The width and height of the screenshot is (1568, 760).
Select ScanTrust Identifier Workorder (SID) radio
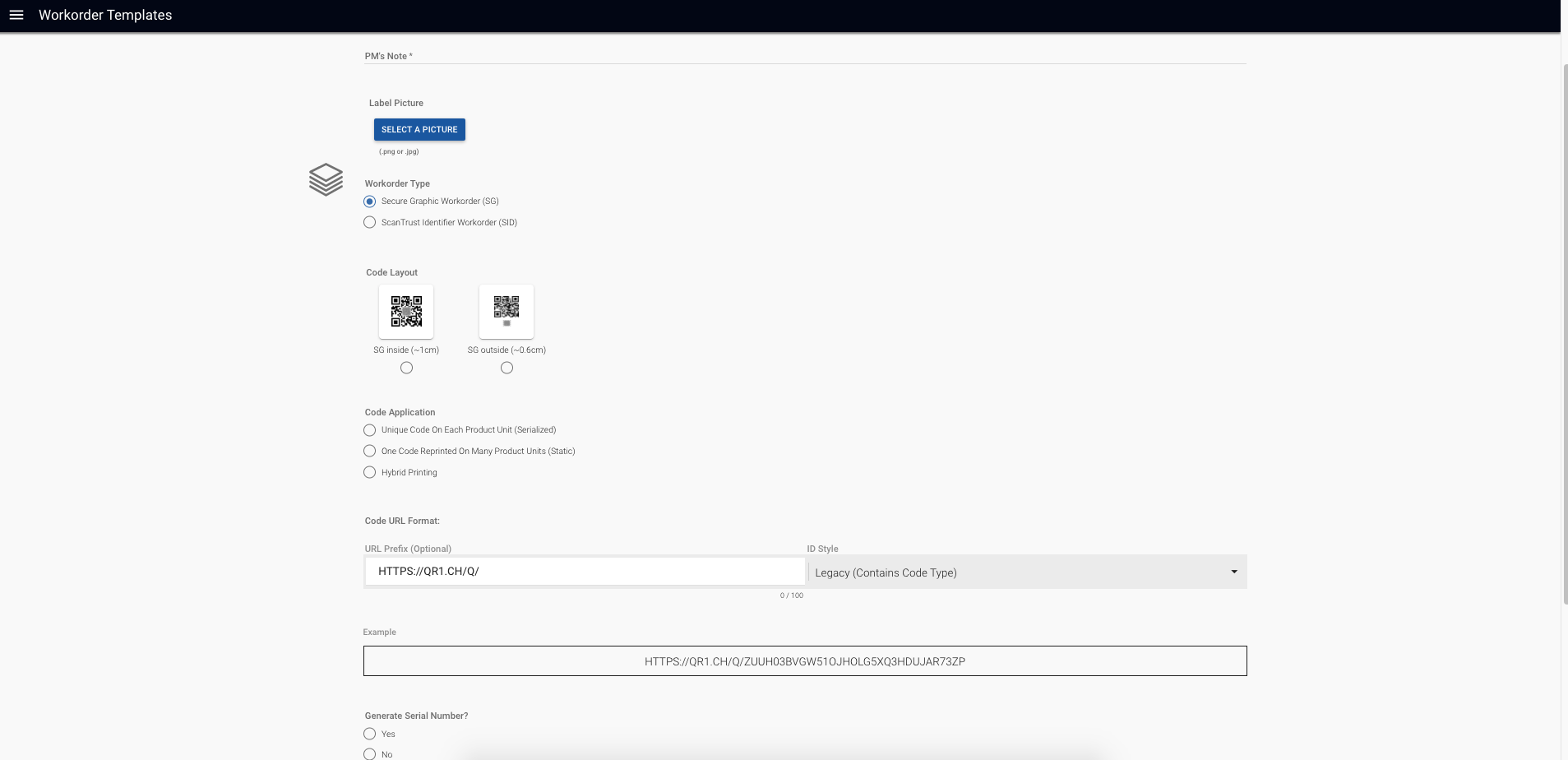click(x=370, y=223)
